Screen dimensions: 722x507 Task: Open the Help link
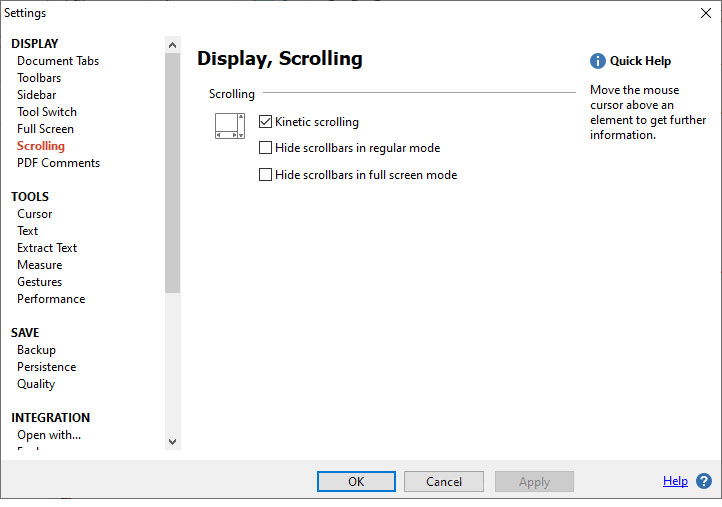(675, 481)
